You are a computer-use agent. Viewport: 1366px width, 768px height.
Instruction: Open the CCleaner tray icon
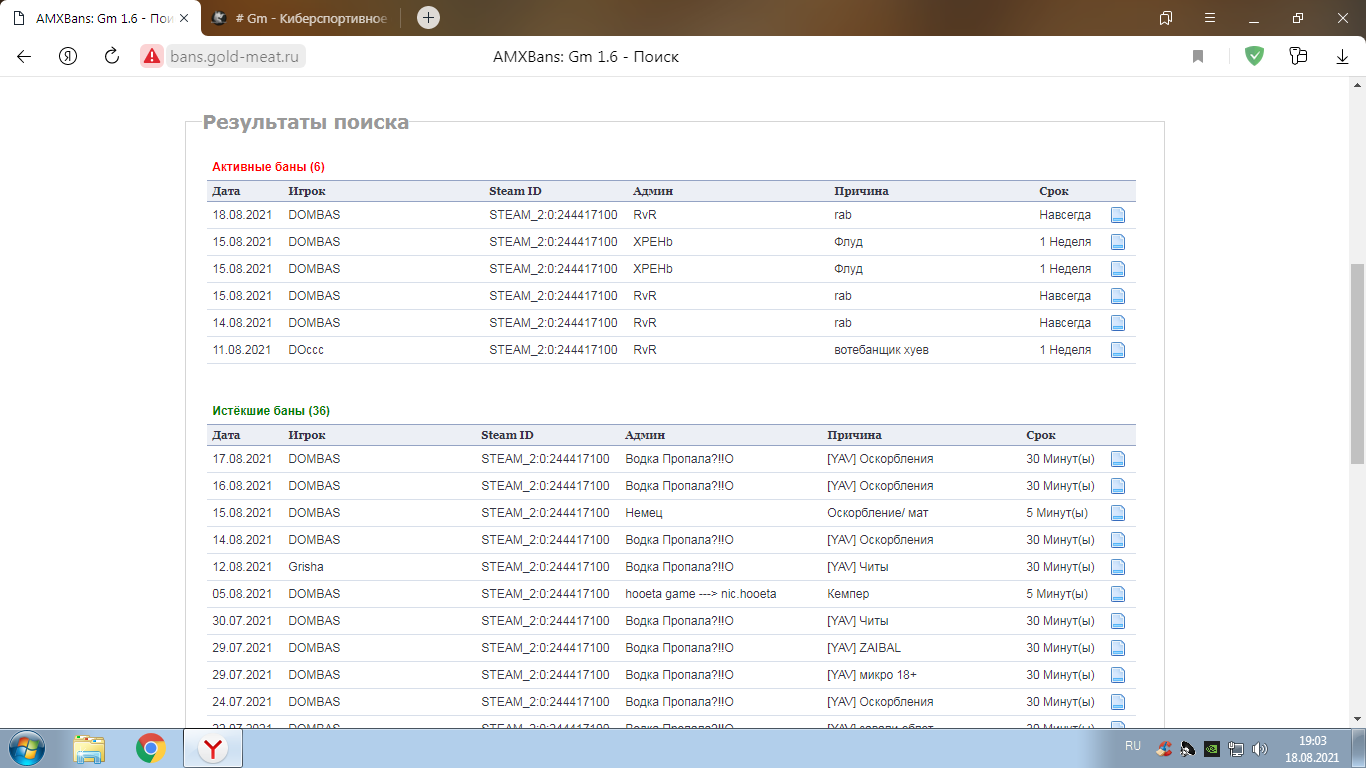(1164, 748)
